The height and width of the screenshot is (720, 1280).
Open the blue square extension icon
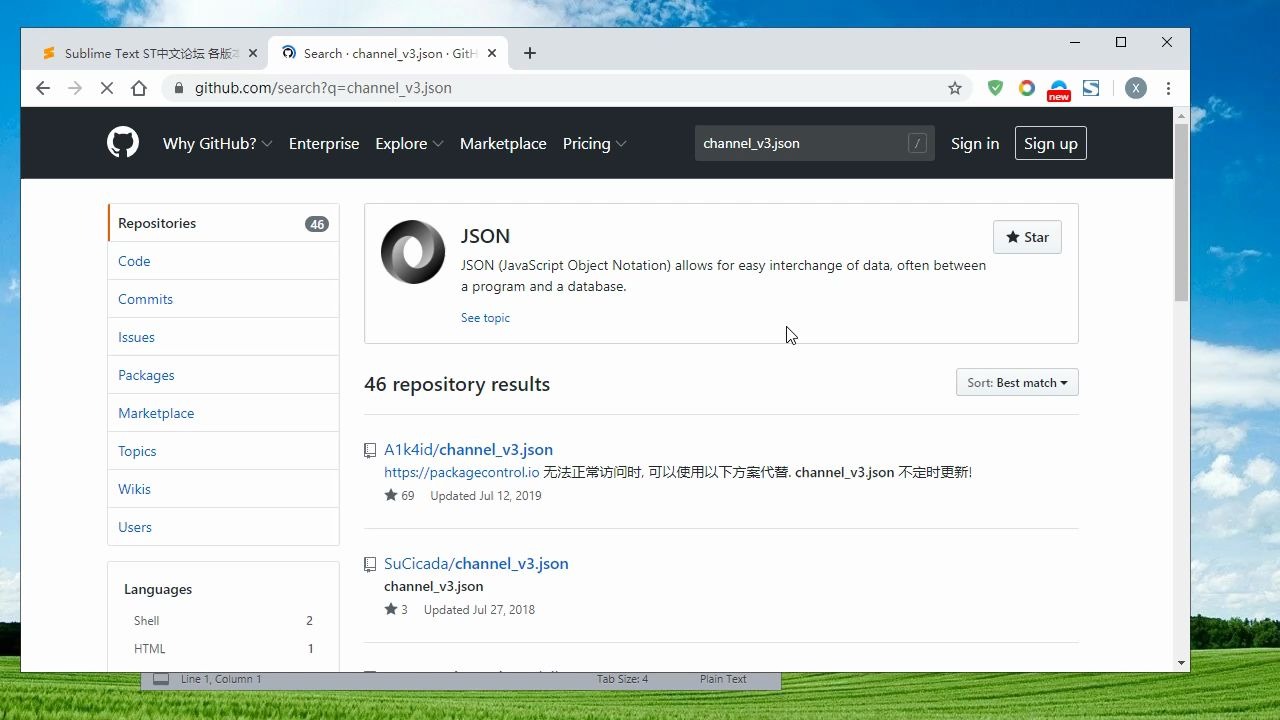(1091, 88)
